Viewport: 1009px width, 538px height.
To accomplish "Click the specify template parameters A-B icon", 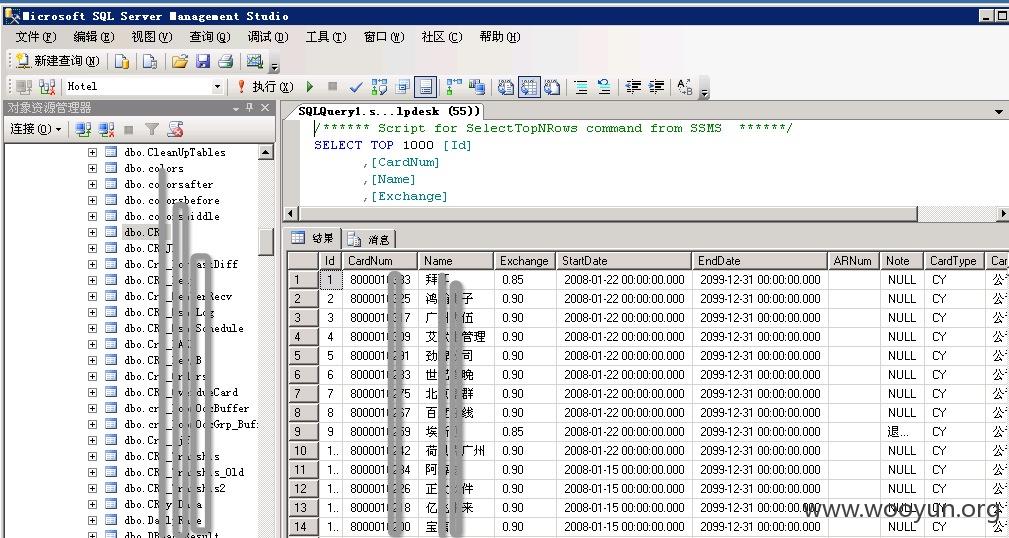I will [x=685, y=86].
